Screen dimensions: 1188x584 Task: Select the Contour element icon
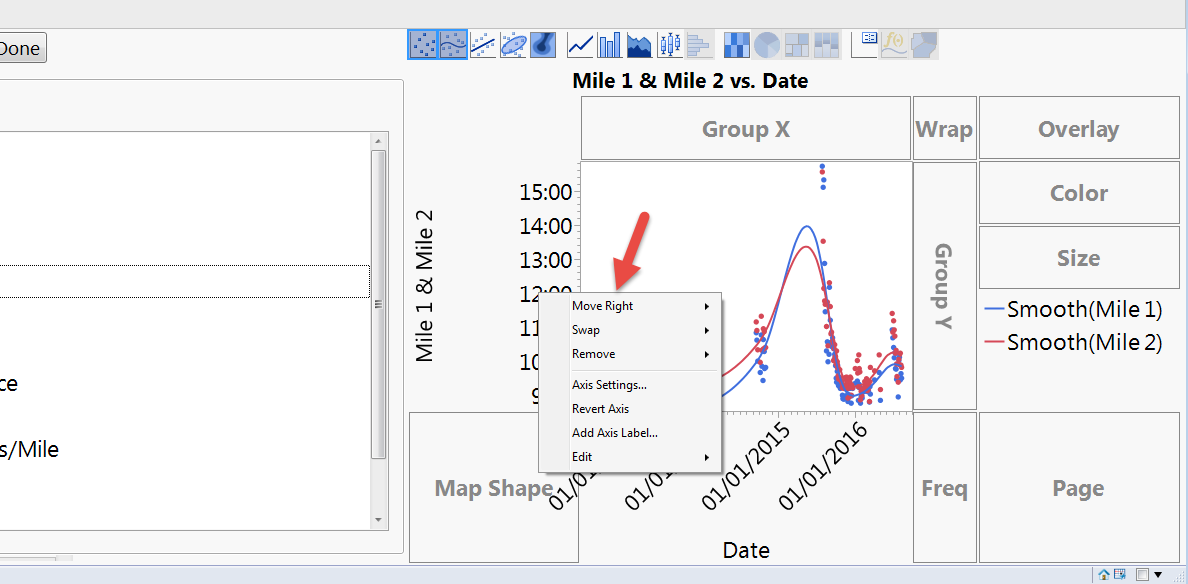tap(543, 44)
